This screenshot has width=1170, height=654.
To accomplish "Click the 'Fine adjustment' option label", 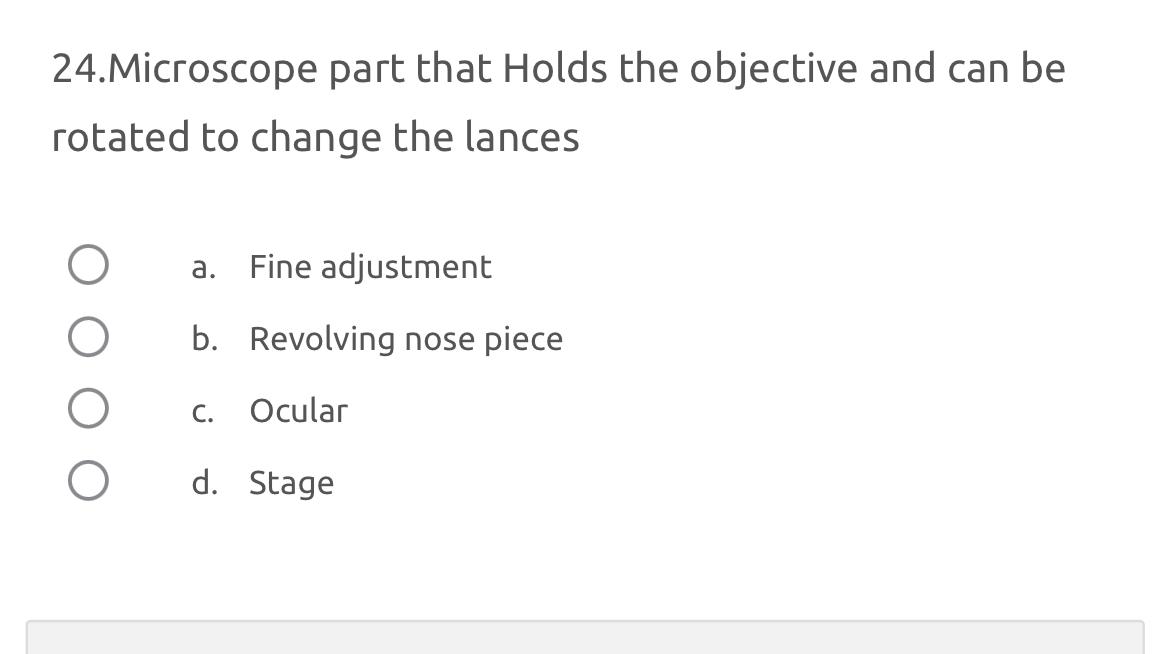I will [x=371, y=267].
